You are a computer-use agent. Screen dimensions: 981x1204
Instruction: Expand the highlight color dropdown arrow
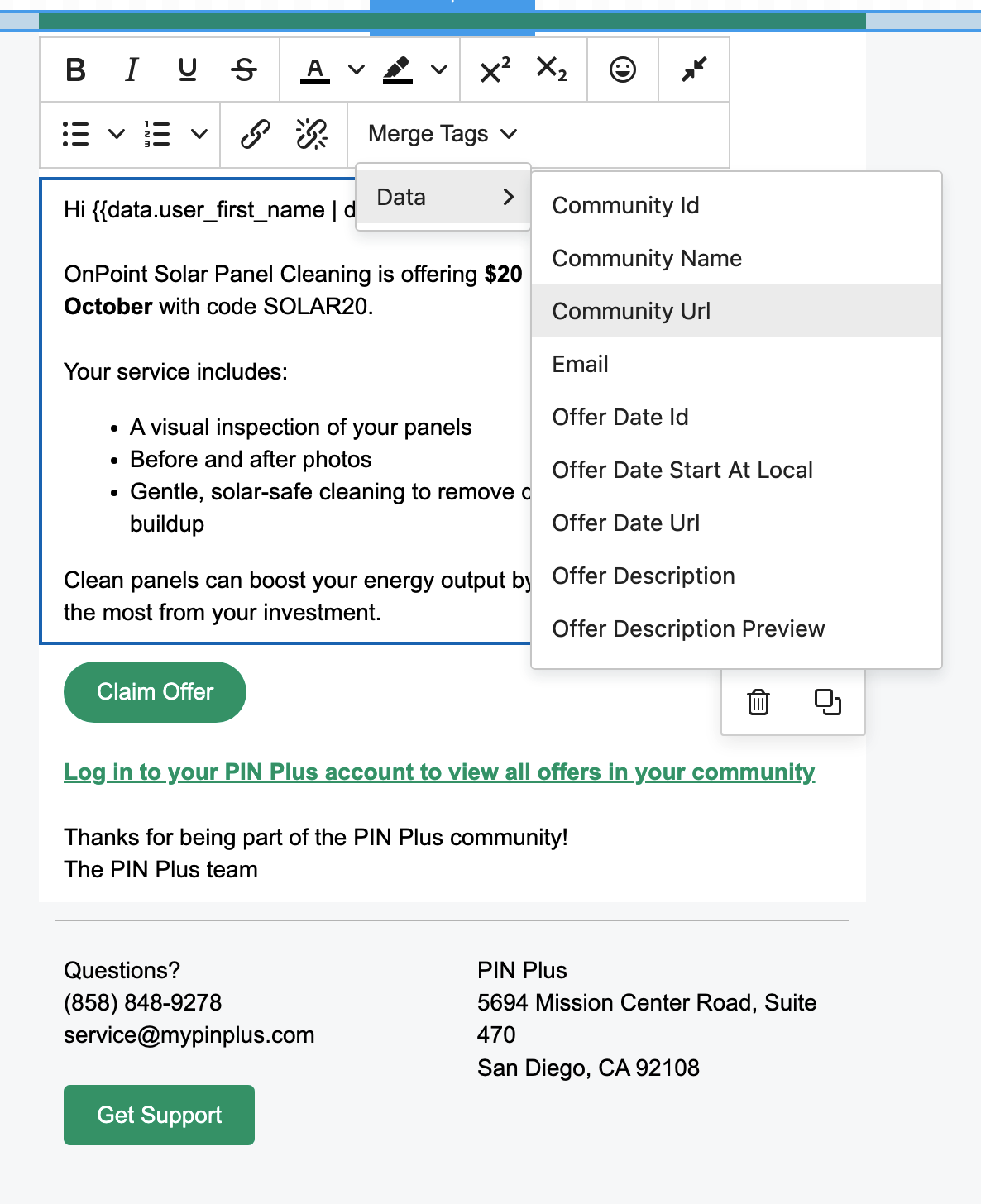[x=439, y=69]
